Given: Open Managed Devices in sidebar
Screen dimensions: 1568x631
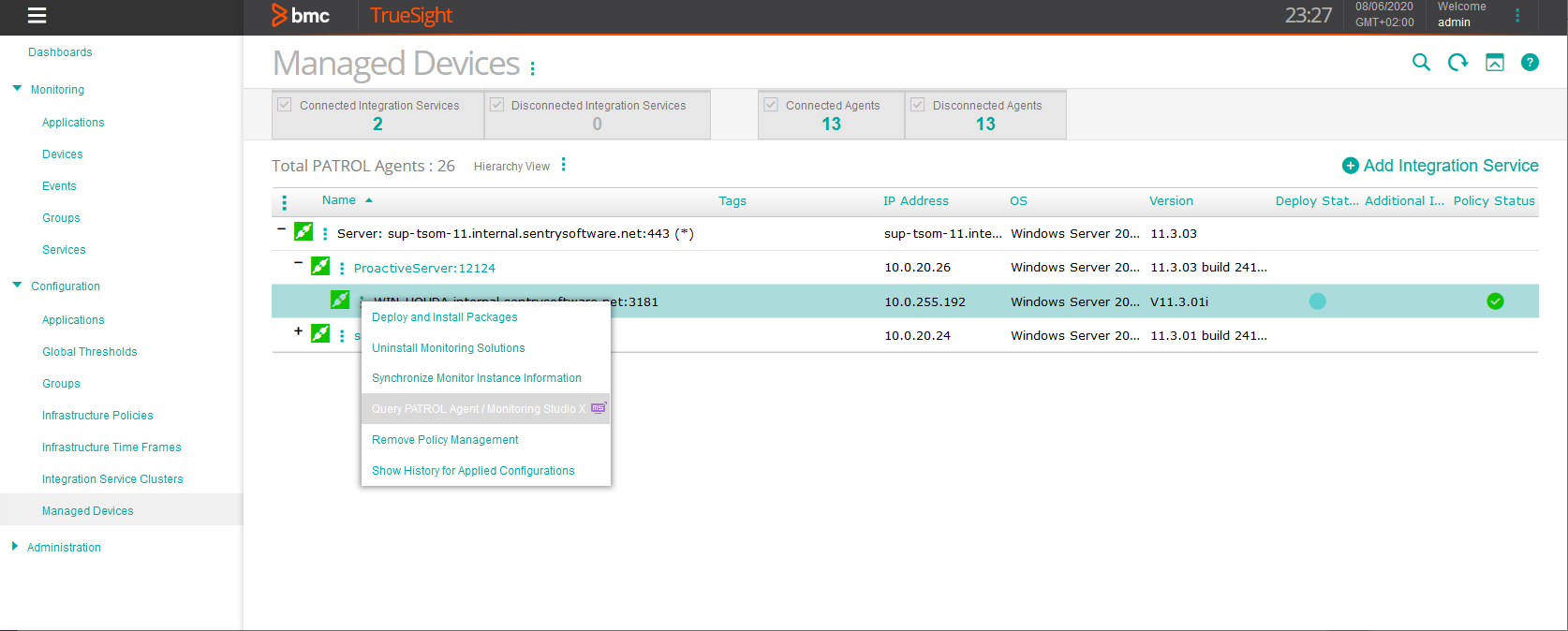Looking at the screenshot, I should click(x=88, y=511).
